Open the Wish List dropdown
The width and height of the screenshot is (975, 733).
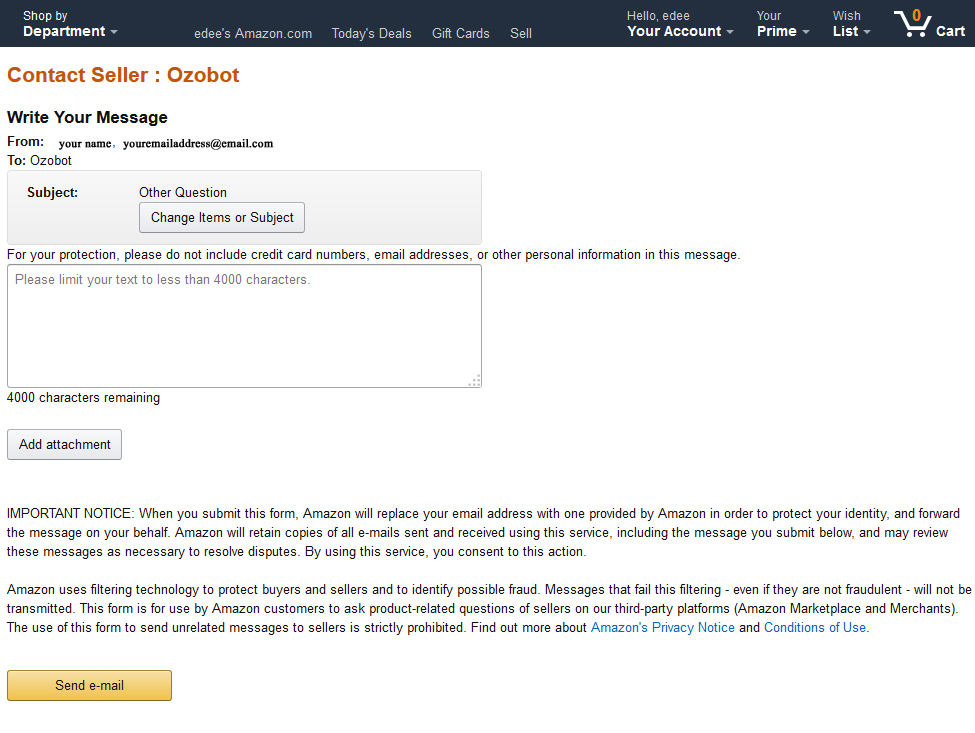point(851,24)
